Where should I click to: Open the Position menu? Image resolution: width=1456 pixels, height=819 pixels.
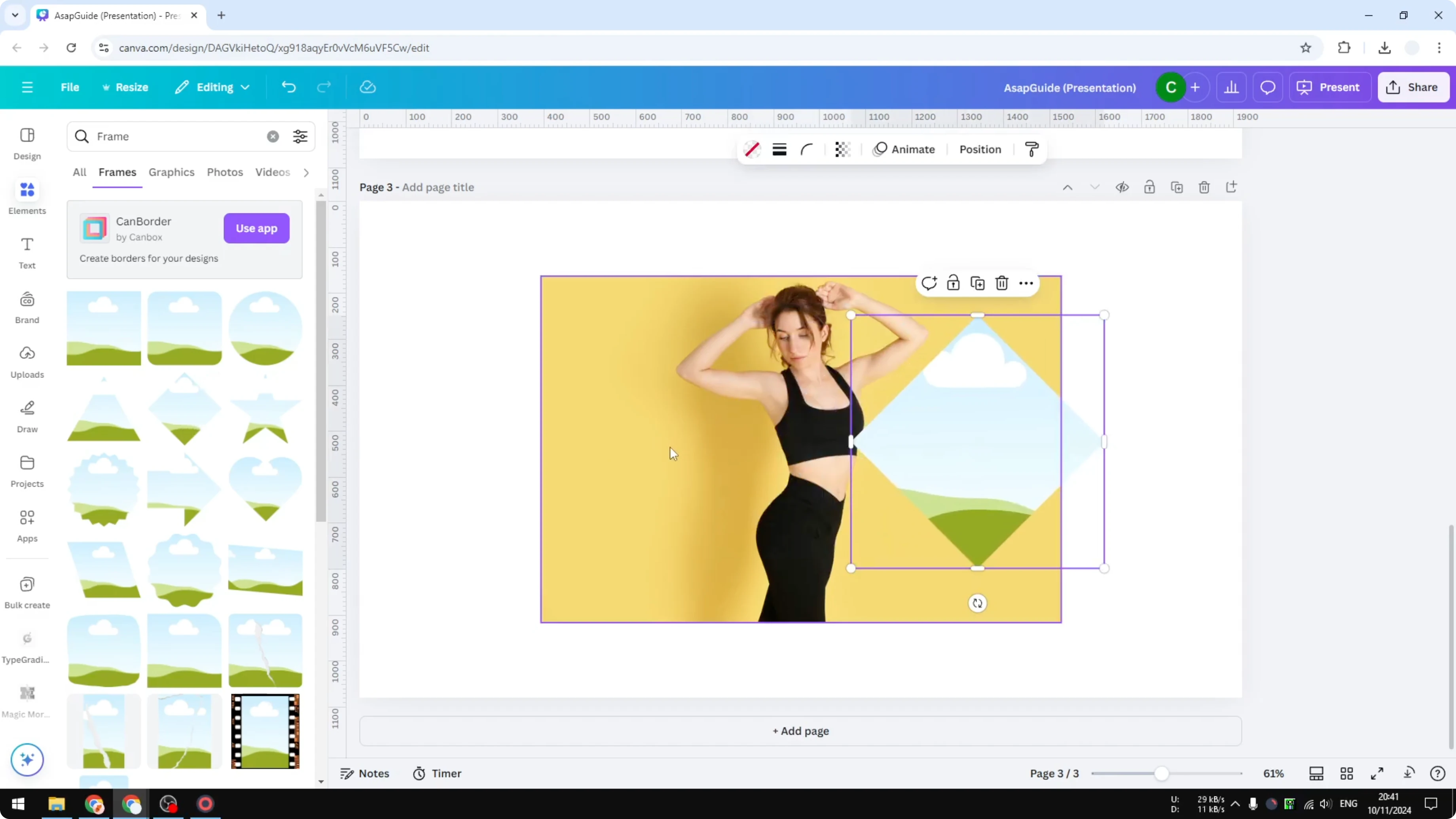(x=980, y=149)
